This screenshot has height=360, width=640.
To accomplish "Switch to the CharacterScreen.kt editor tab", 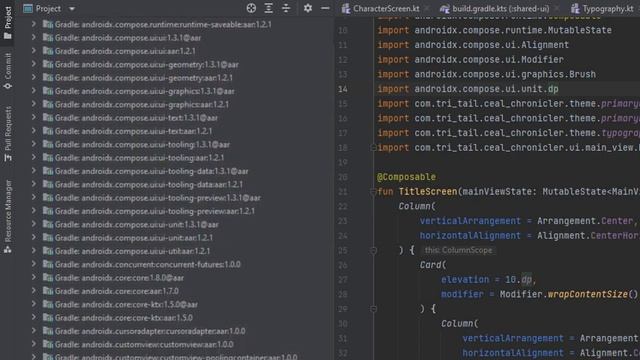I will (385, 8).
